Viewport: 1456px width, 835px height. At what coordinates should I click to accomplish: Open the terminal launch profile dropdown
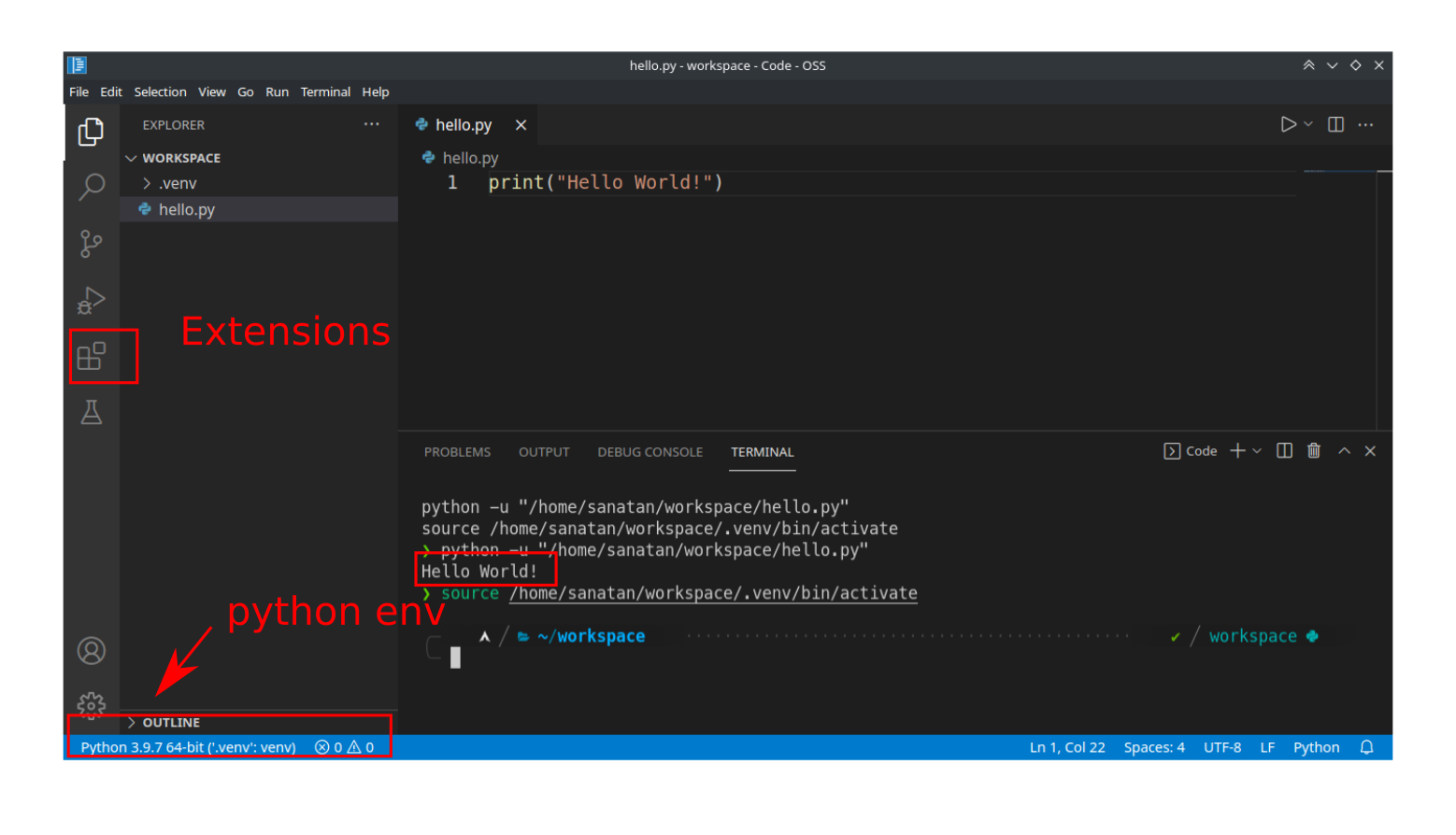tap(1257, 451)
